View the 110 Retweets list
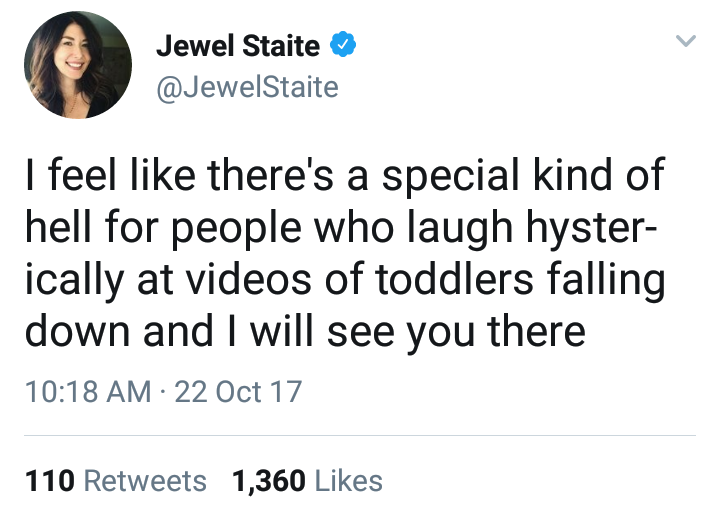Image resolution: width=720 pixels, height=518 pixels. pos(114,481)
